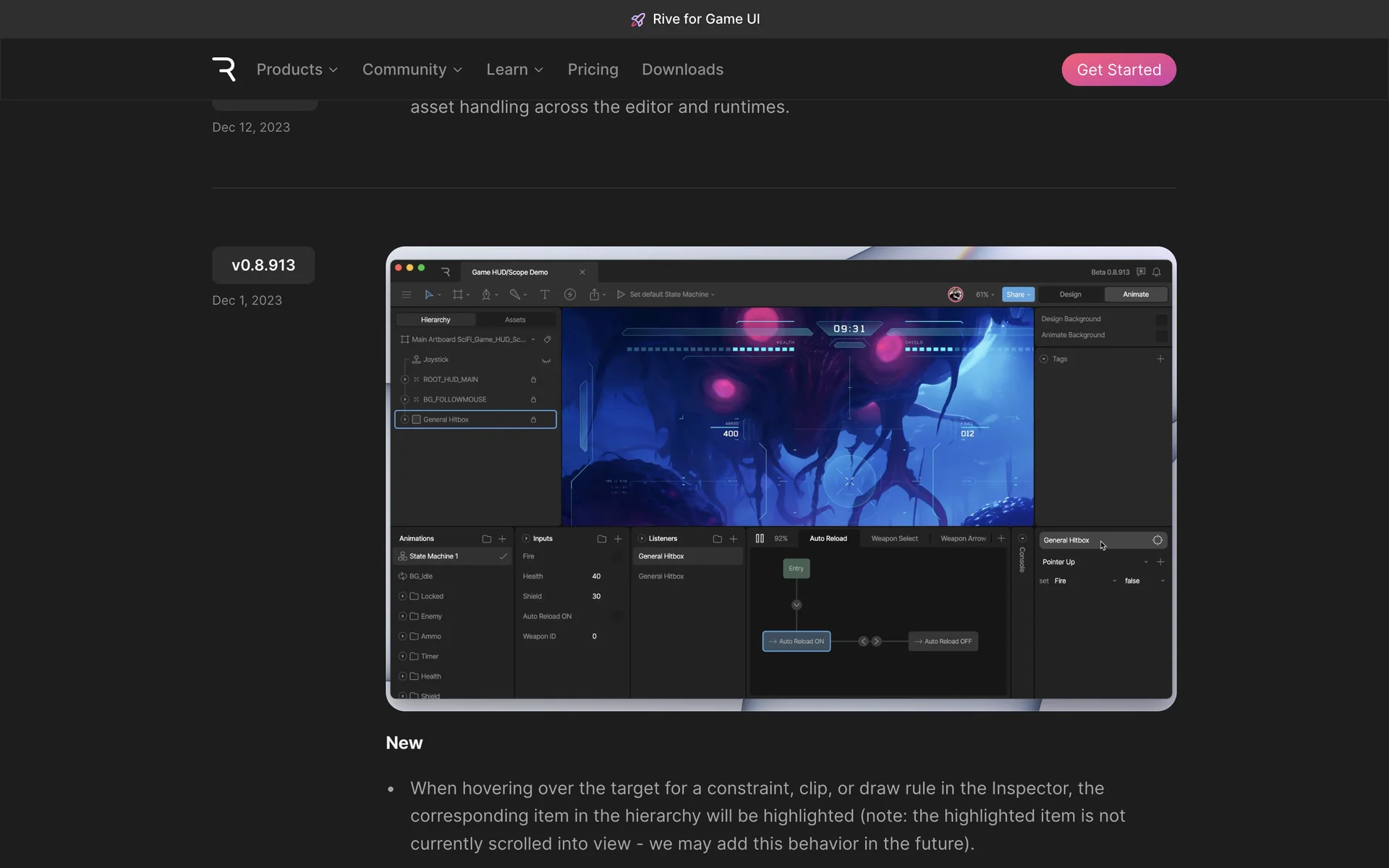Viewport: 1389px width, 868px height.
Task: Select the Auto Reload OFF state node
Action: (x=943, y=642)
